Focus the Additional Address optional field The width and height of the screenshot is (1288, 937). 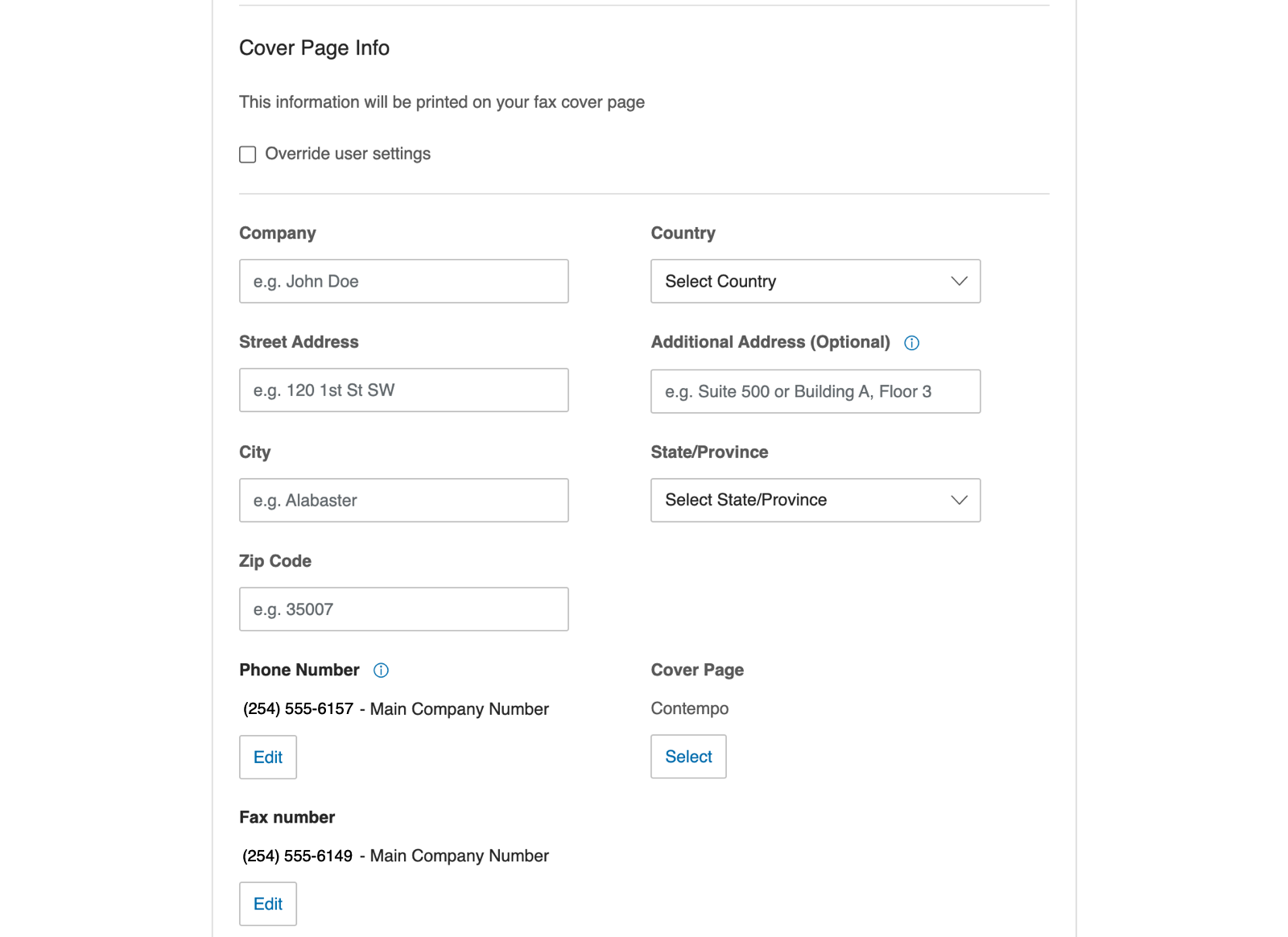point(815,391)
